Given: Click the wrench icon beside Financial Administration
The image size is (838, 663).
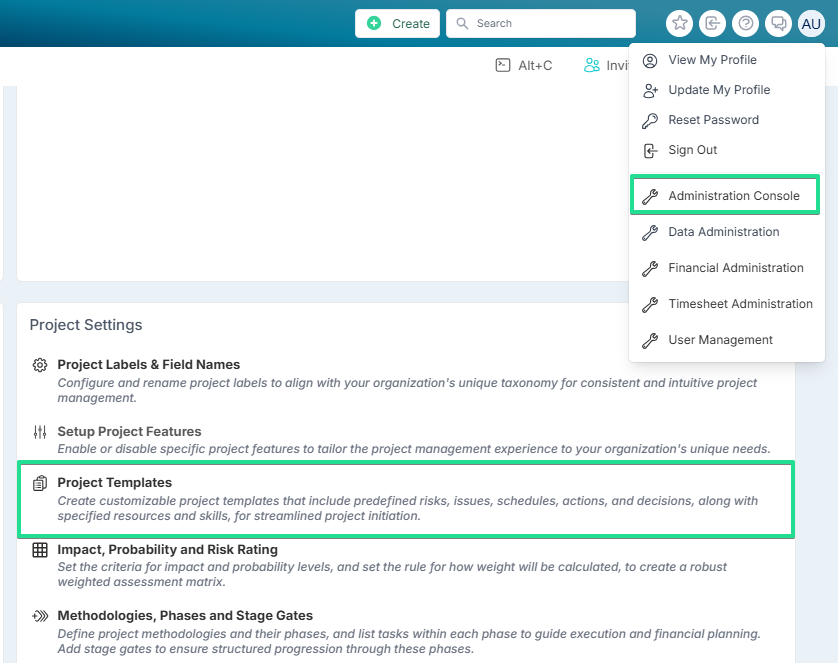Looking at the screenshot, I should pyautogui.click(x=650, y=268).
